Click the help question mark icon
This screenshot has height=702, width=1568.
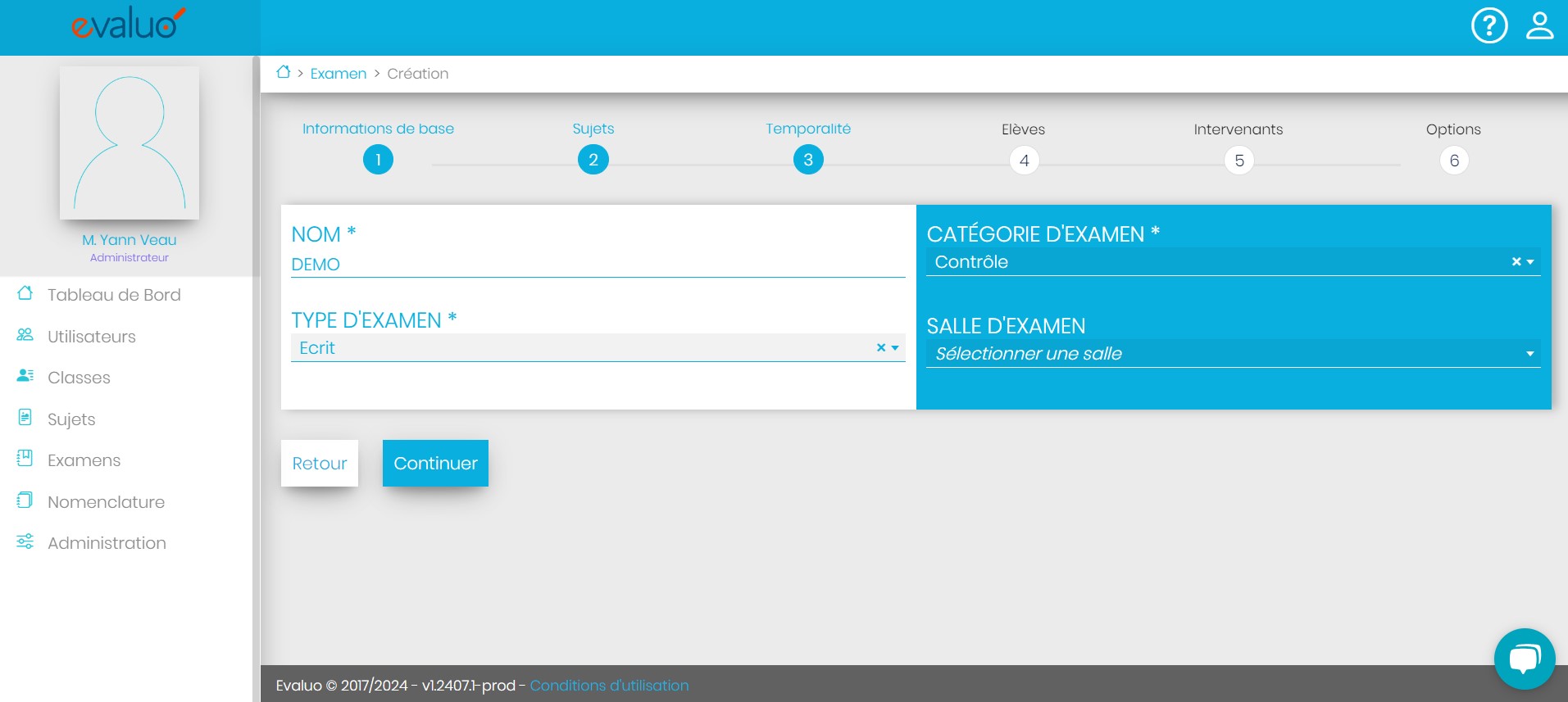1488,25
